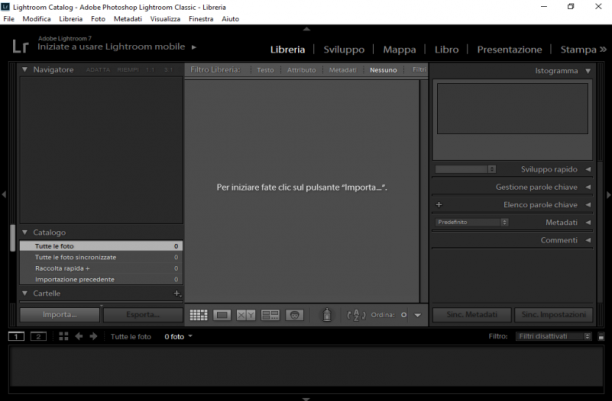Image resolution: width=612 pixels, height=401 pixels.
Task: Go forward with the right arrow icon
Action: 93,336
